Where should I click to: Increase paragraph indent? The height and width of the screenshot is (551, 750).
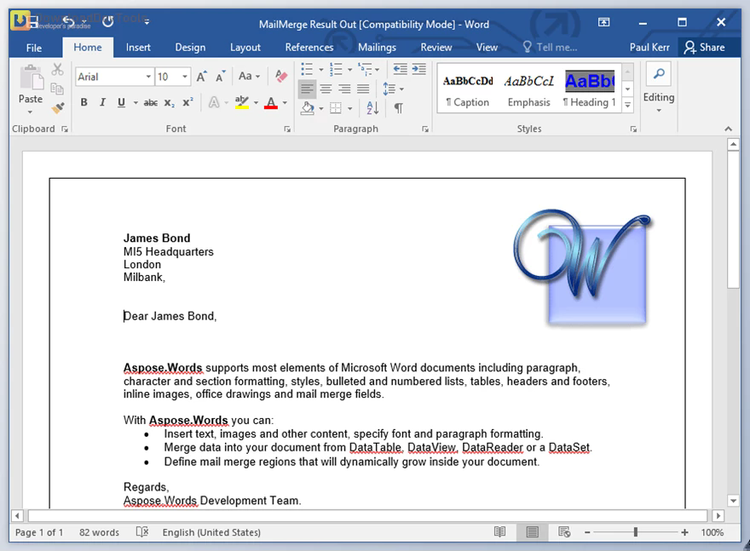point(419,69)
